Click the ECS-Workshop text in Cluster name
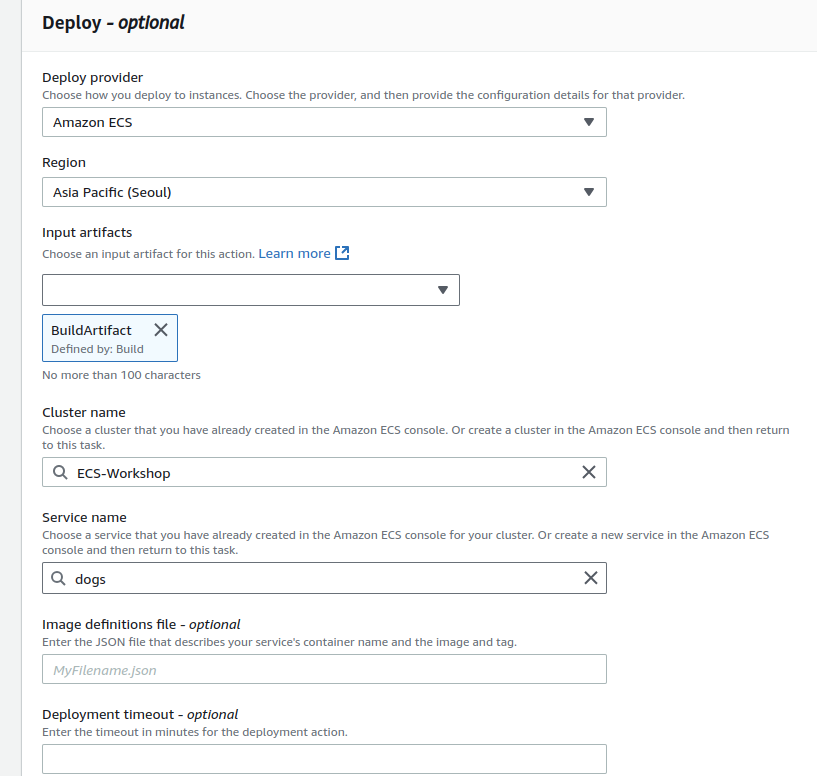817x776 pixels. click(124, 473)
